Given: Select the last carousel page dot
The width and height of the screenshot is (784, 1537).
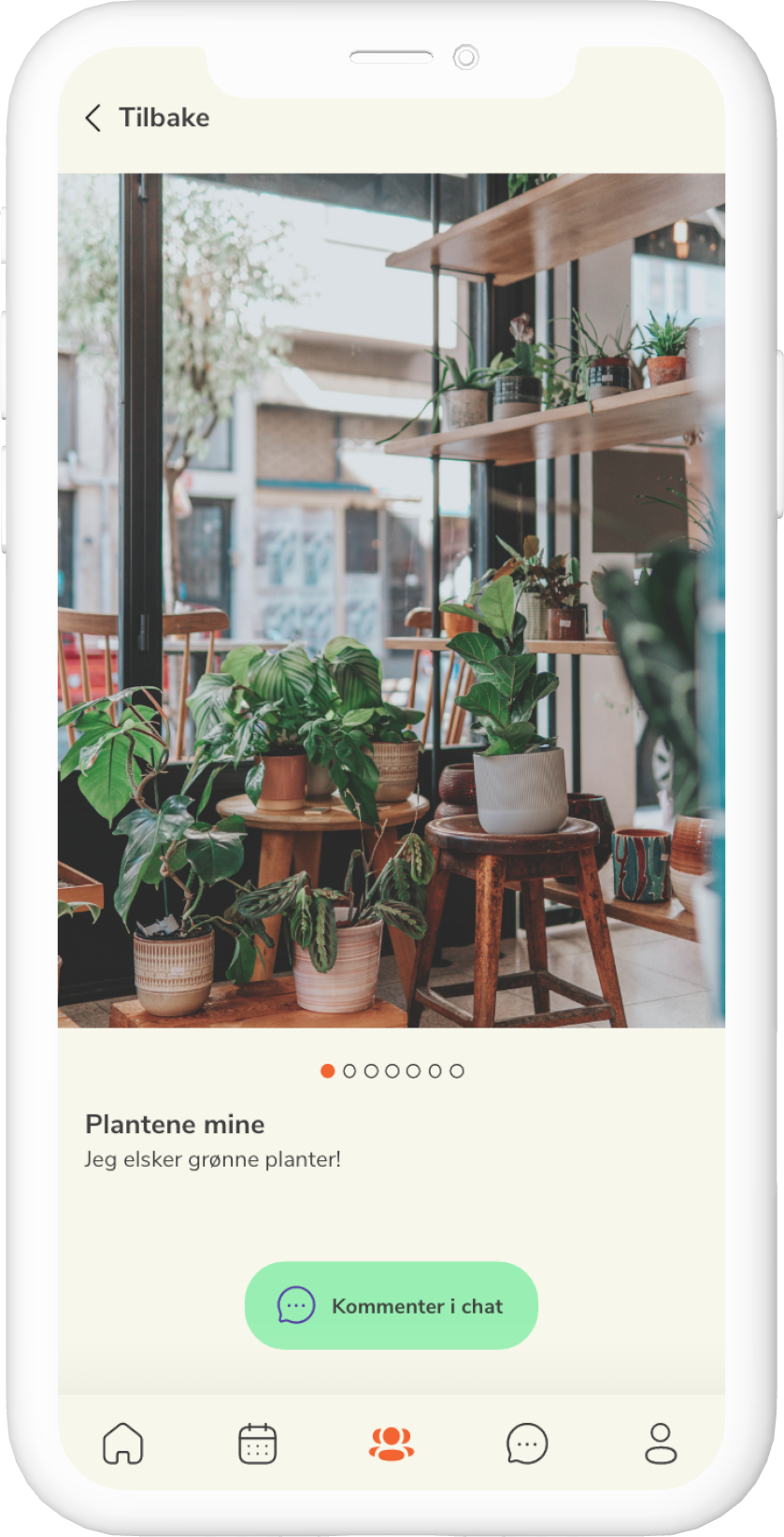Looking at the screenshot, I should tap(457, 1070).
